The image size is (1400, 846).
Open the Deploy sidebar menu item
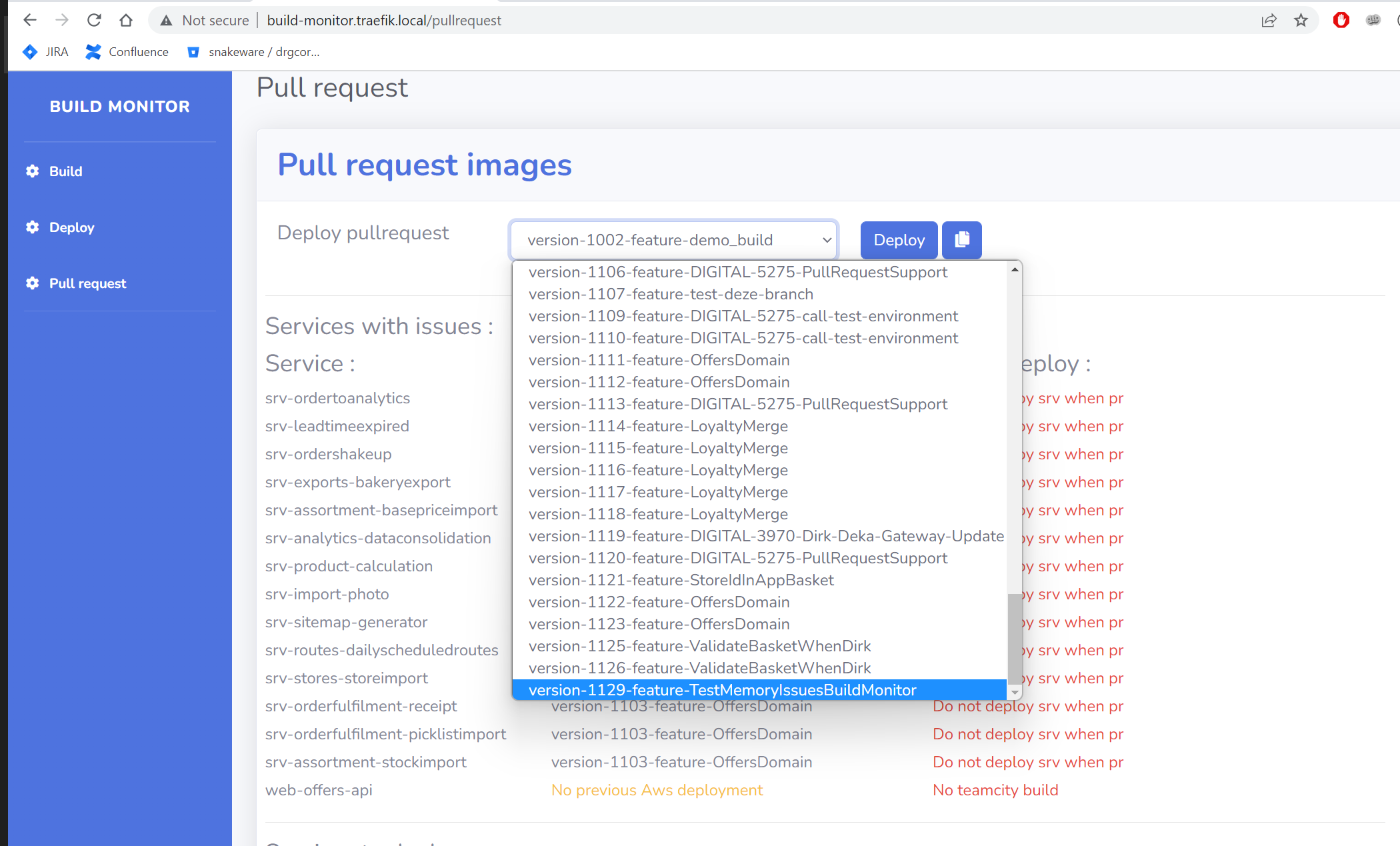tap(71, 227)
